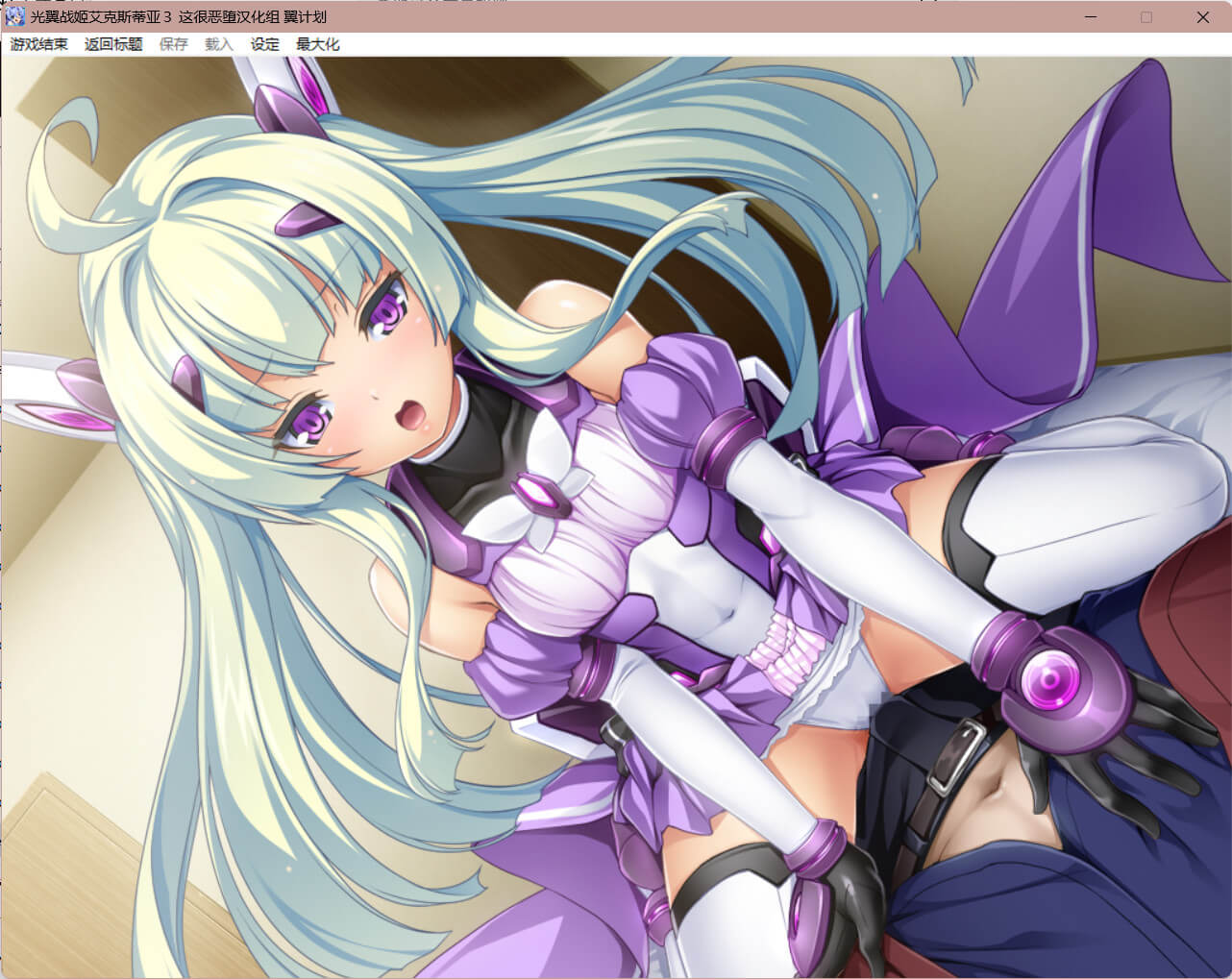Click the greyed-out 保存 menu item

[174, 44]
